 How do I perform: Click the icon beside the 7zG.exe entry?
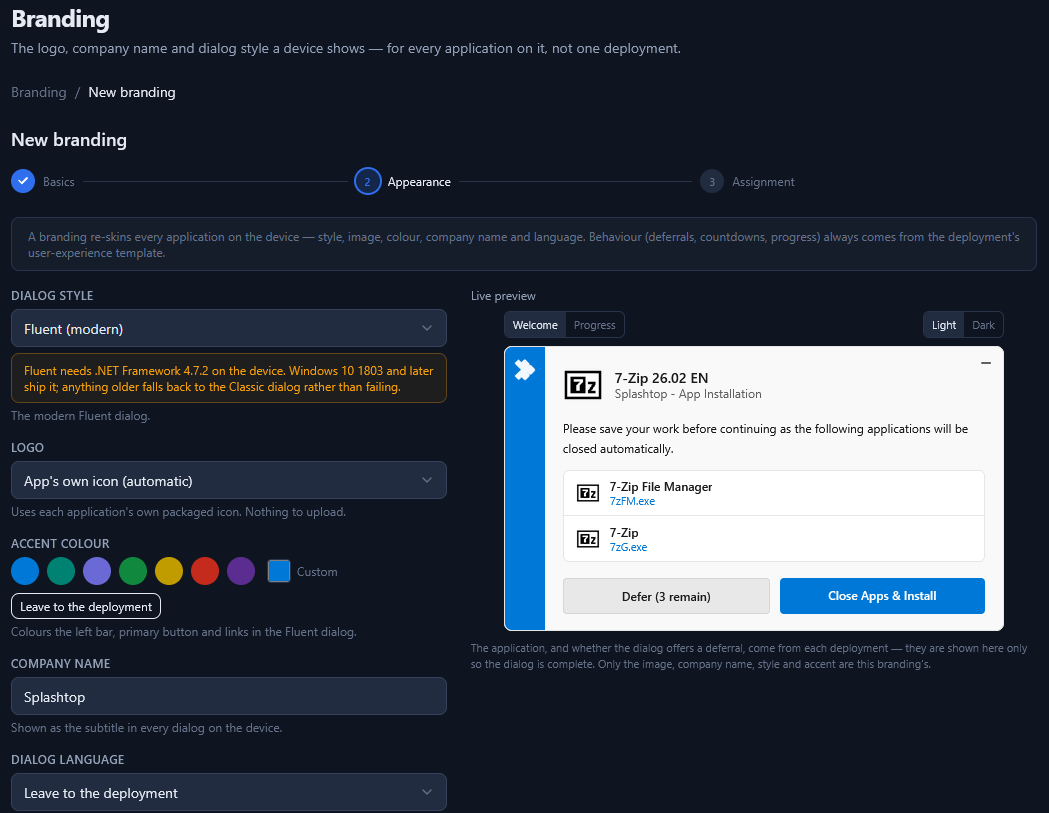click(588, 539)
